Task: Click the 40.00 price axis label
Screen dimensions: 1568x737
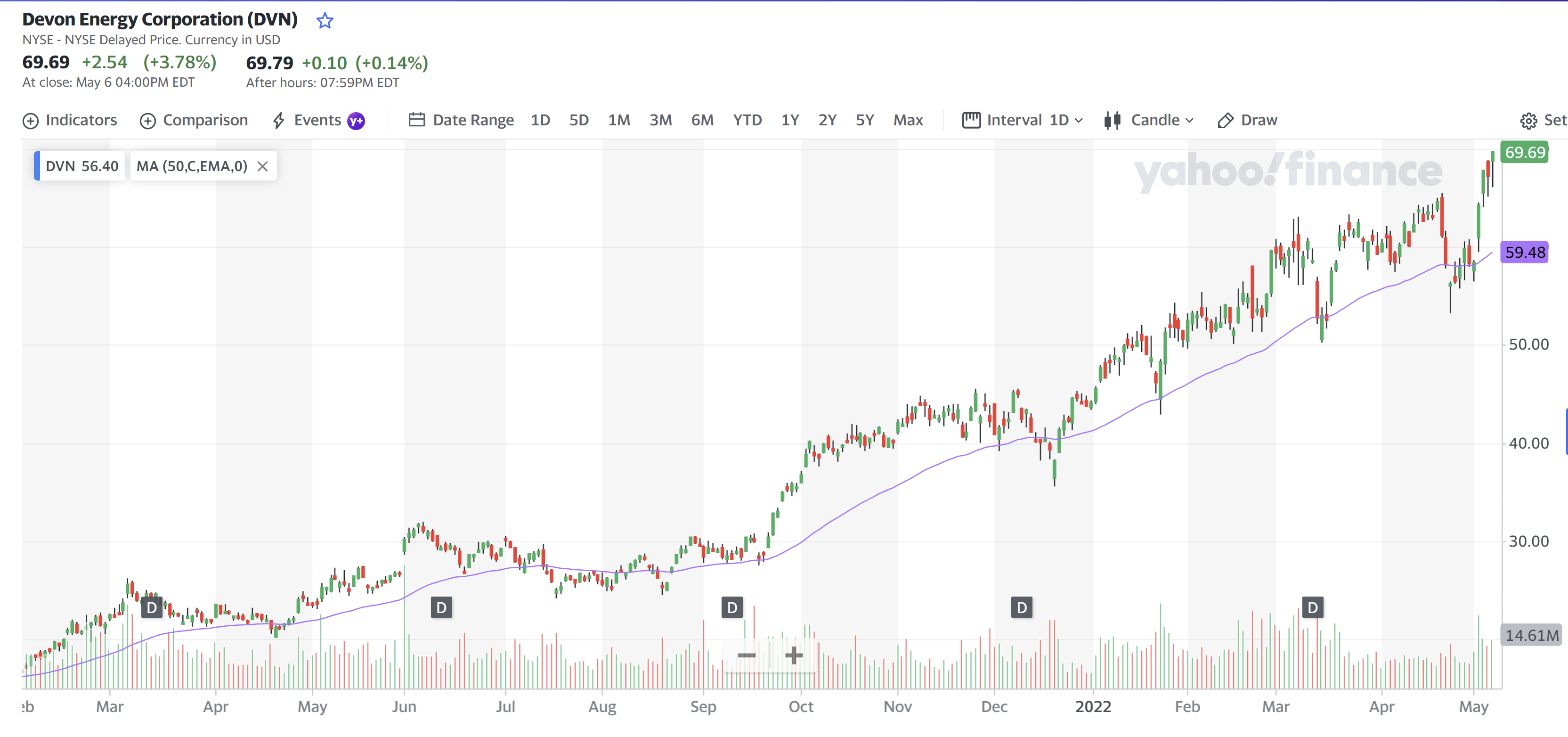Action: 1528,443
